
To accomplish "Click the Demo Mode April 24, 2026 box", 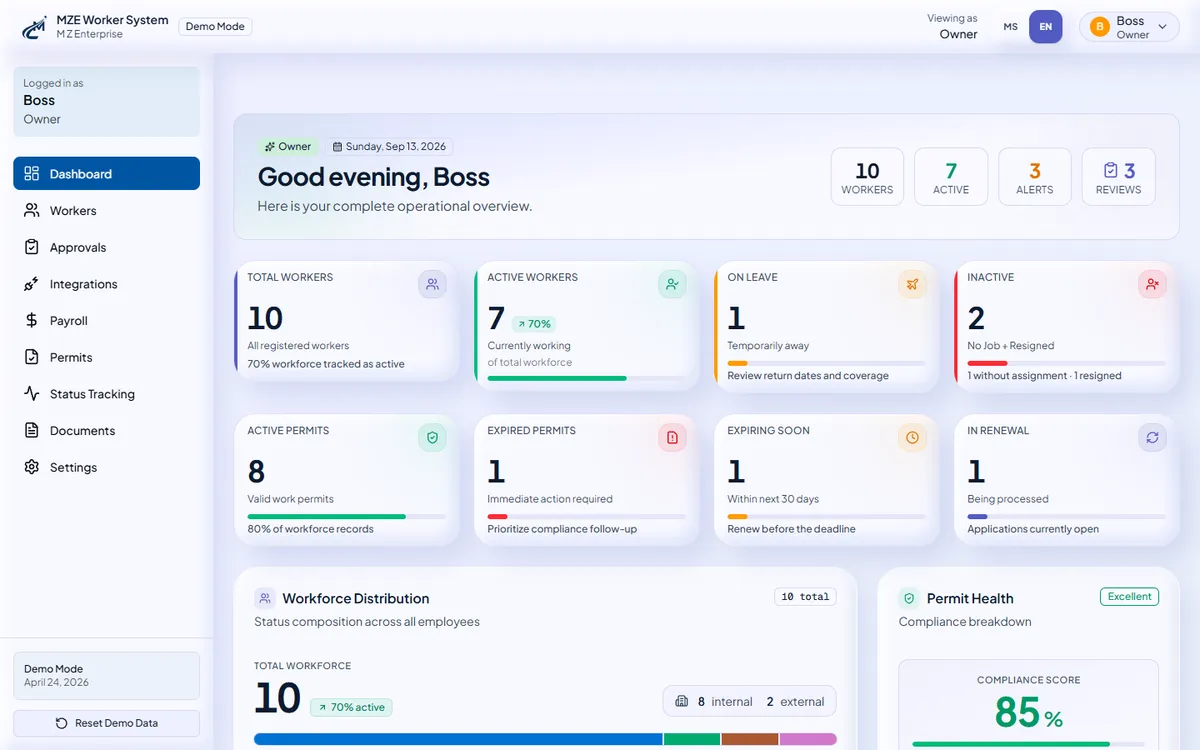I will tap(106, 676).
